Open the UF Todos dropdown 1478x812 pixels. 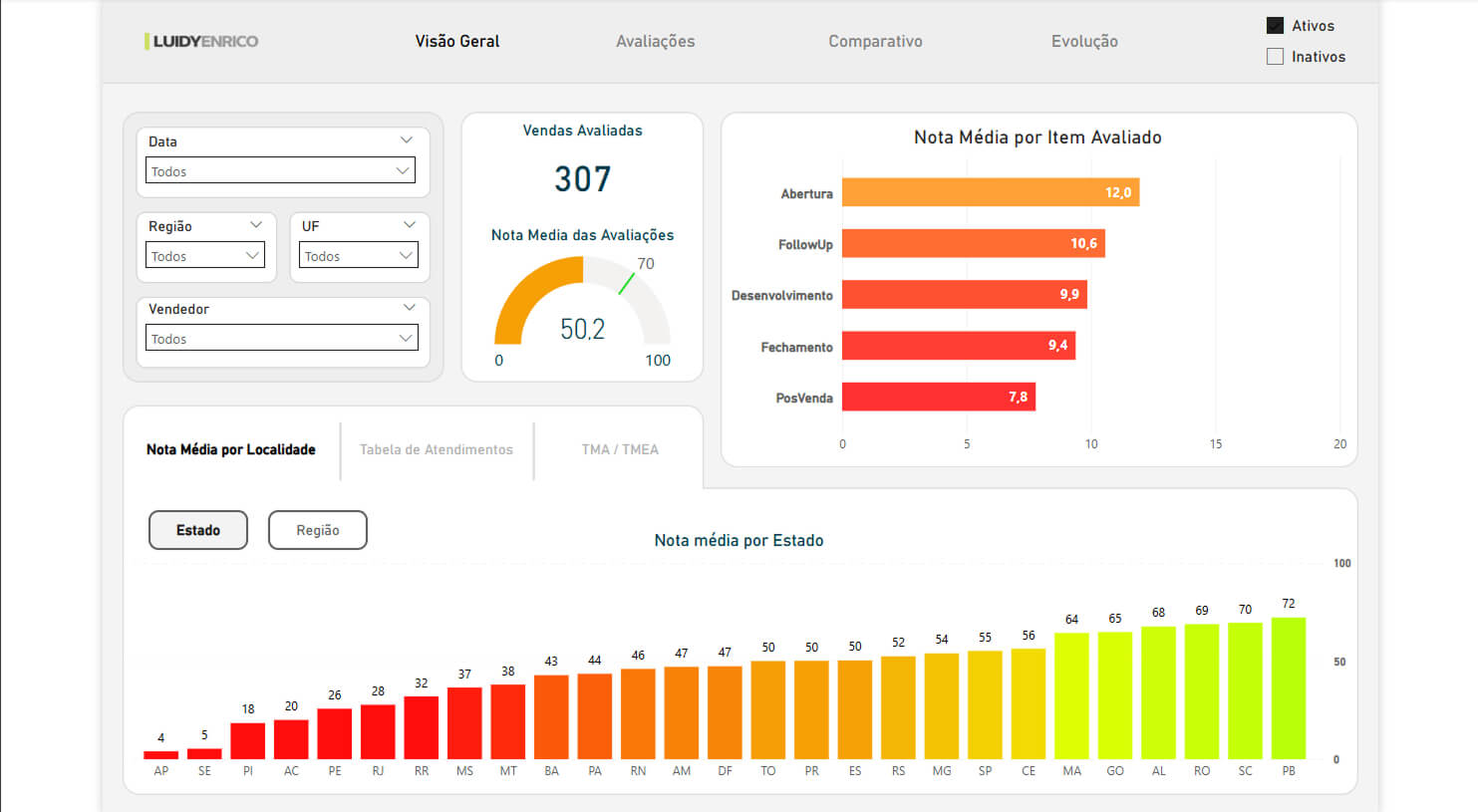tap(359, 256)
